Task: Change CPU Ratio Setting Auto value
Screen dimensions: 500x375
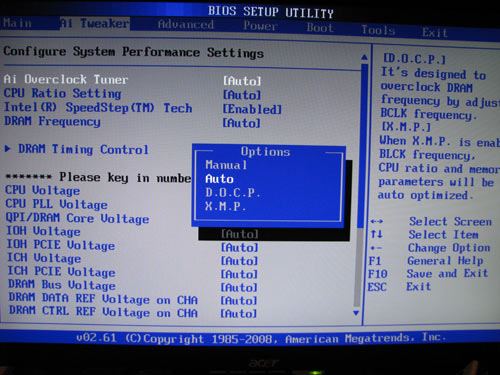Action: (242, 95)
